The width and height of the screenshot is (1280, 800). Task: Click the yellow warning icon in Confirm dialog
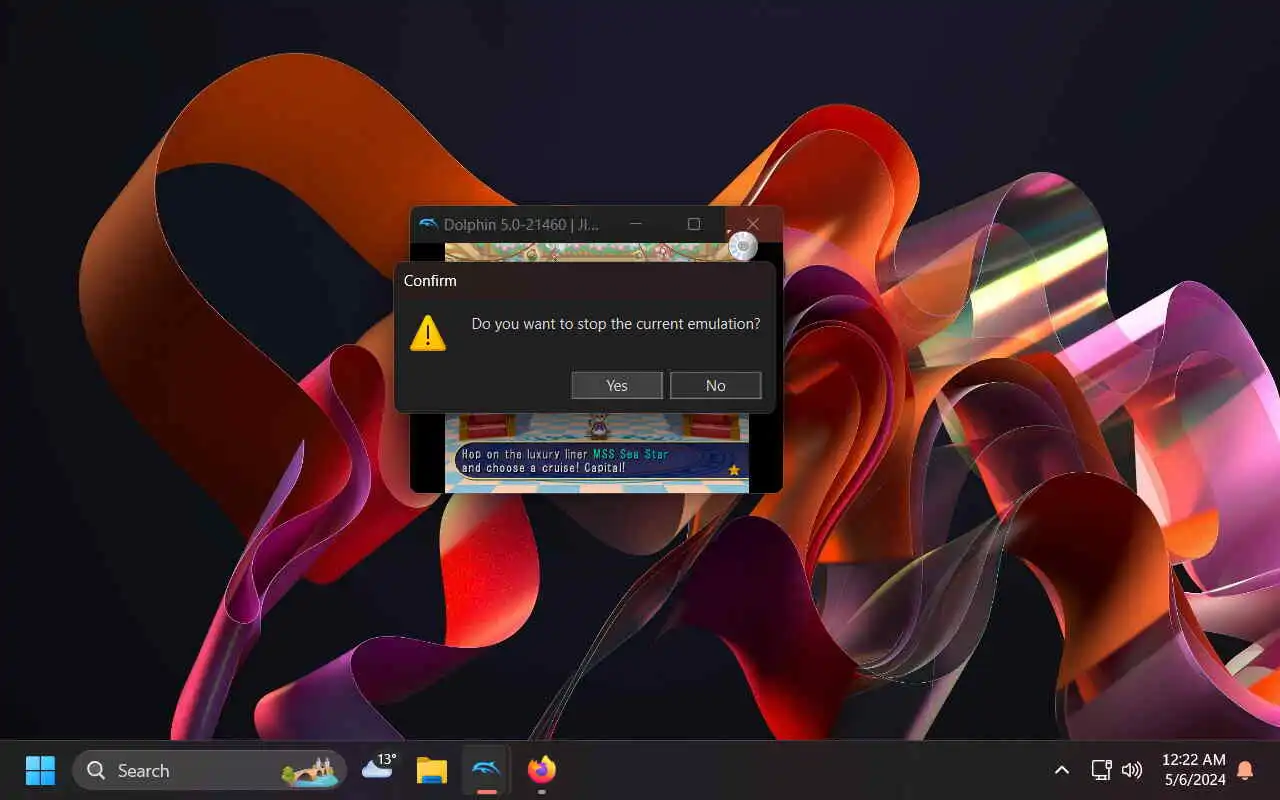coord(428,333)
